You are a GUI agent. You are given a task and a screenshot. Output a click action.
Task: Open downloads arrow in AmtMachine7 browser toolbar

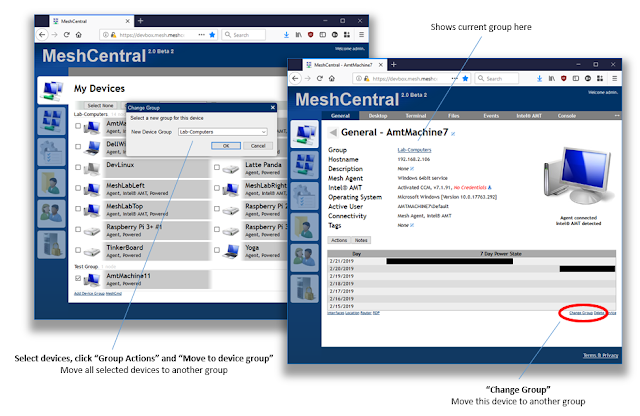(539, 78)
